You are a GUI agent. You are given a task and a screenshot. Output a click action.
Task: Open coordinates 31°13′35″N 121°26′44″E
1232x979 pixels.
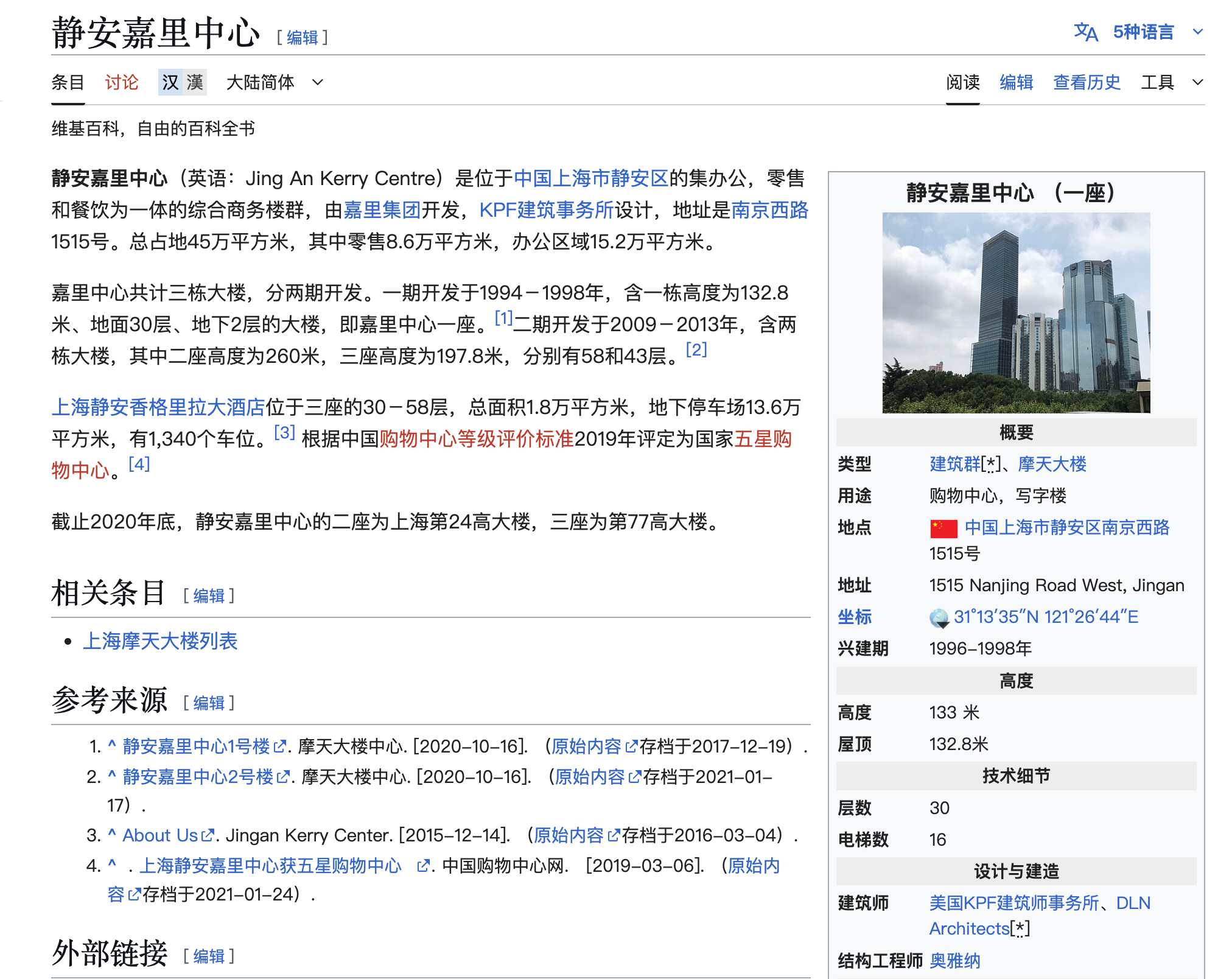[1046, 617]
